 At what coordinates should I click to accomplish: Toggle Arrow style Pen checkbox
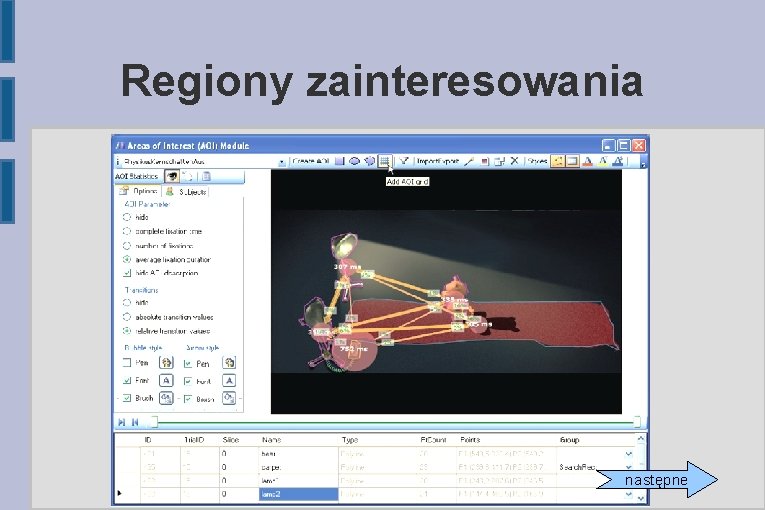(188, 364)
